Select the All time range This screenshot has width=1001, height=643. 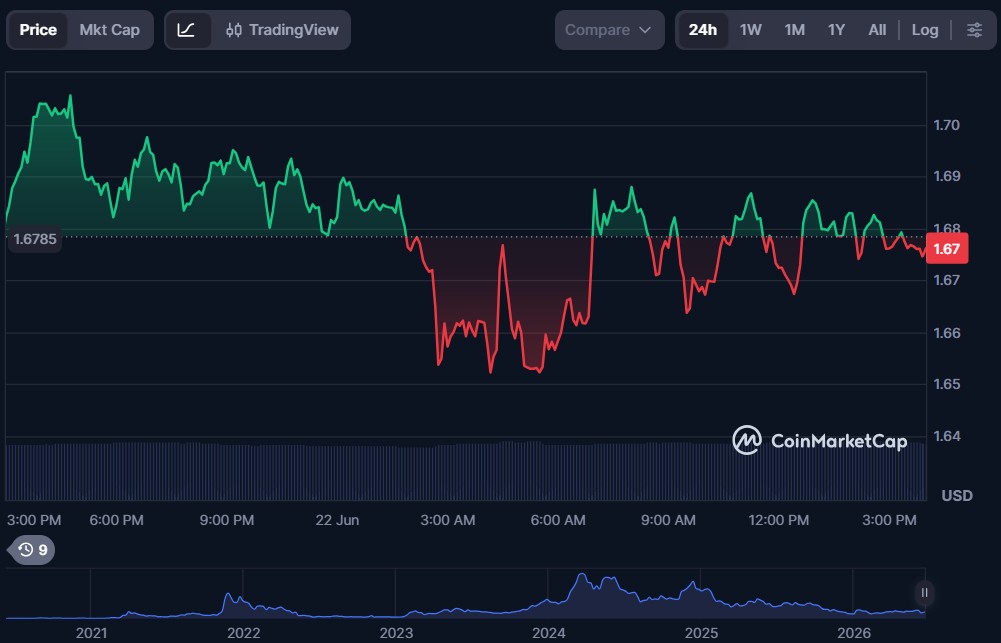pyautogui.click(x=877, y=30)
